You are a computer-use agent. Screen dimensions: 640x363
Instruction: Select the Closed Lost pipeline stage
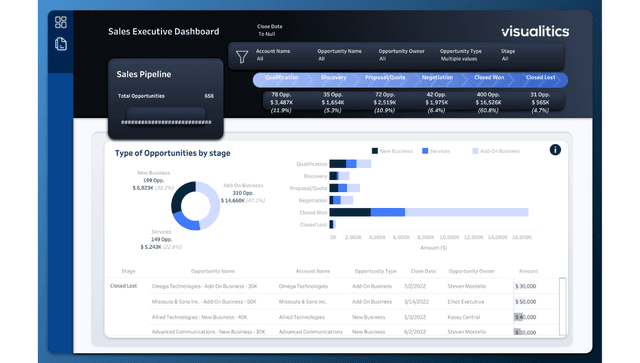click(540, 78)
